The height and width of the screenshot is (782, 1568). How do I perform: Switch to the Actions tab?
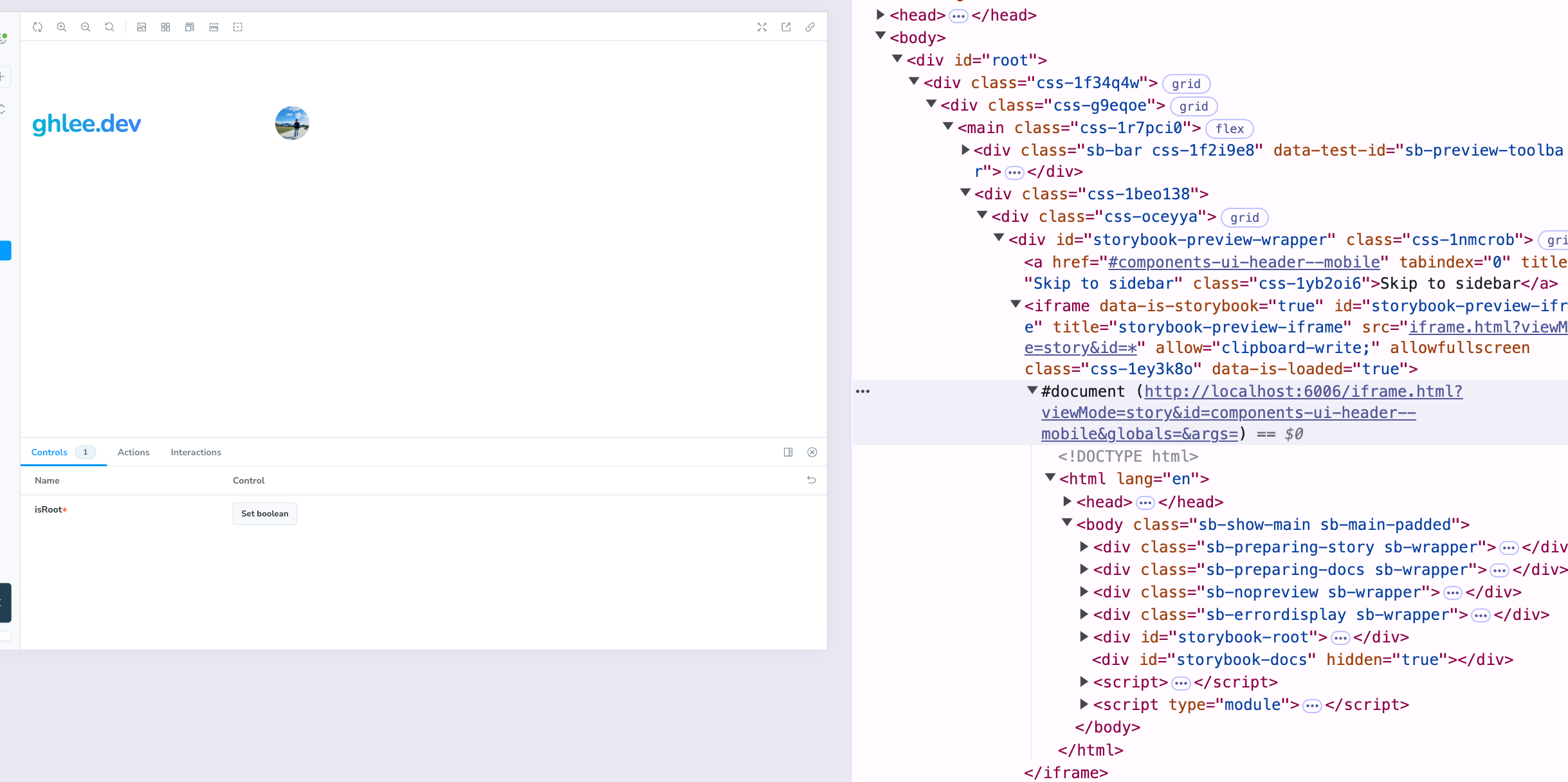click(x=133, y=452)
